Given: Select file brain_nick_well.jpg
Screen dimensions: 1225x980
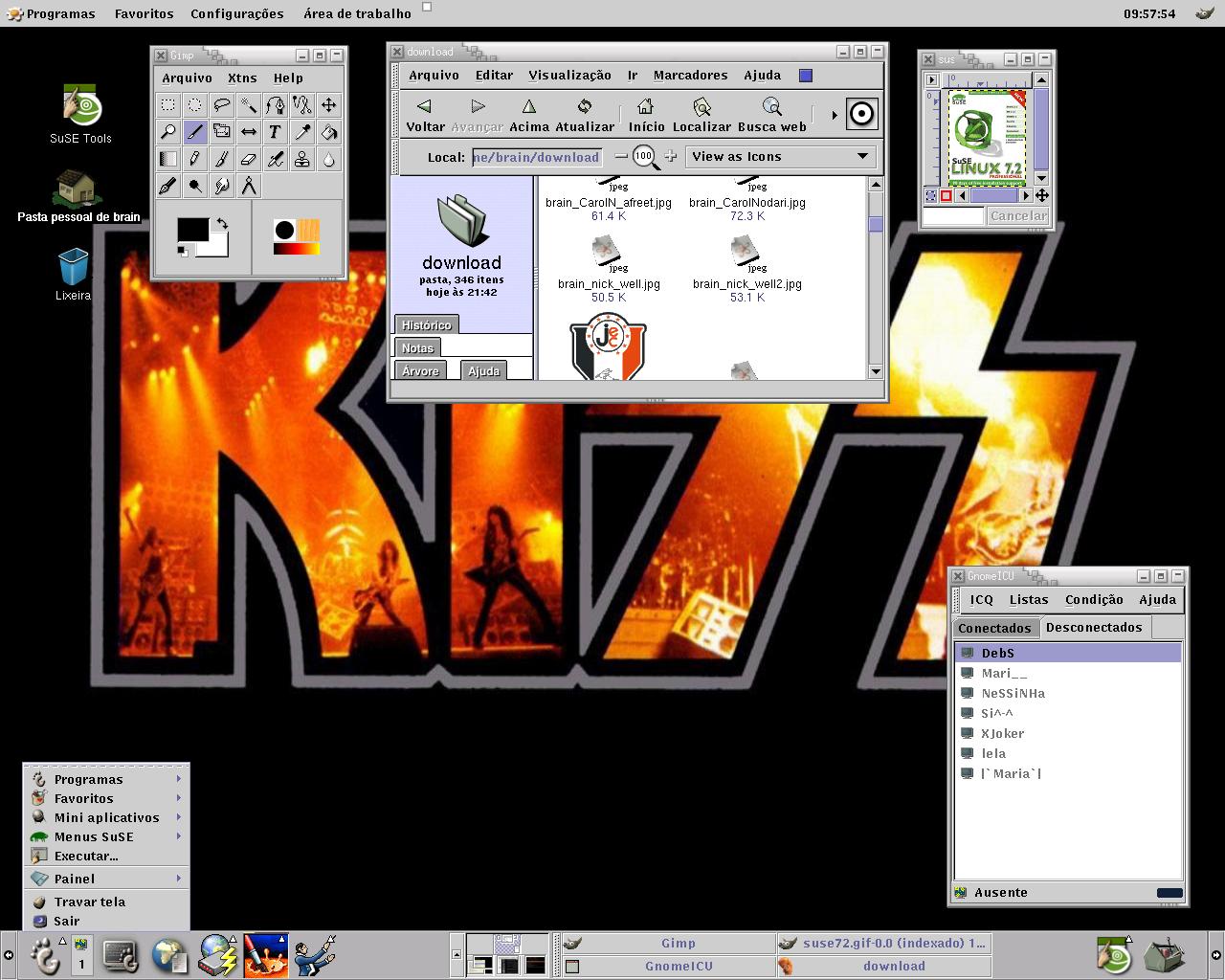Looking at the screenshot, I should pyautogui.click(x=609, y=269).
